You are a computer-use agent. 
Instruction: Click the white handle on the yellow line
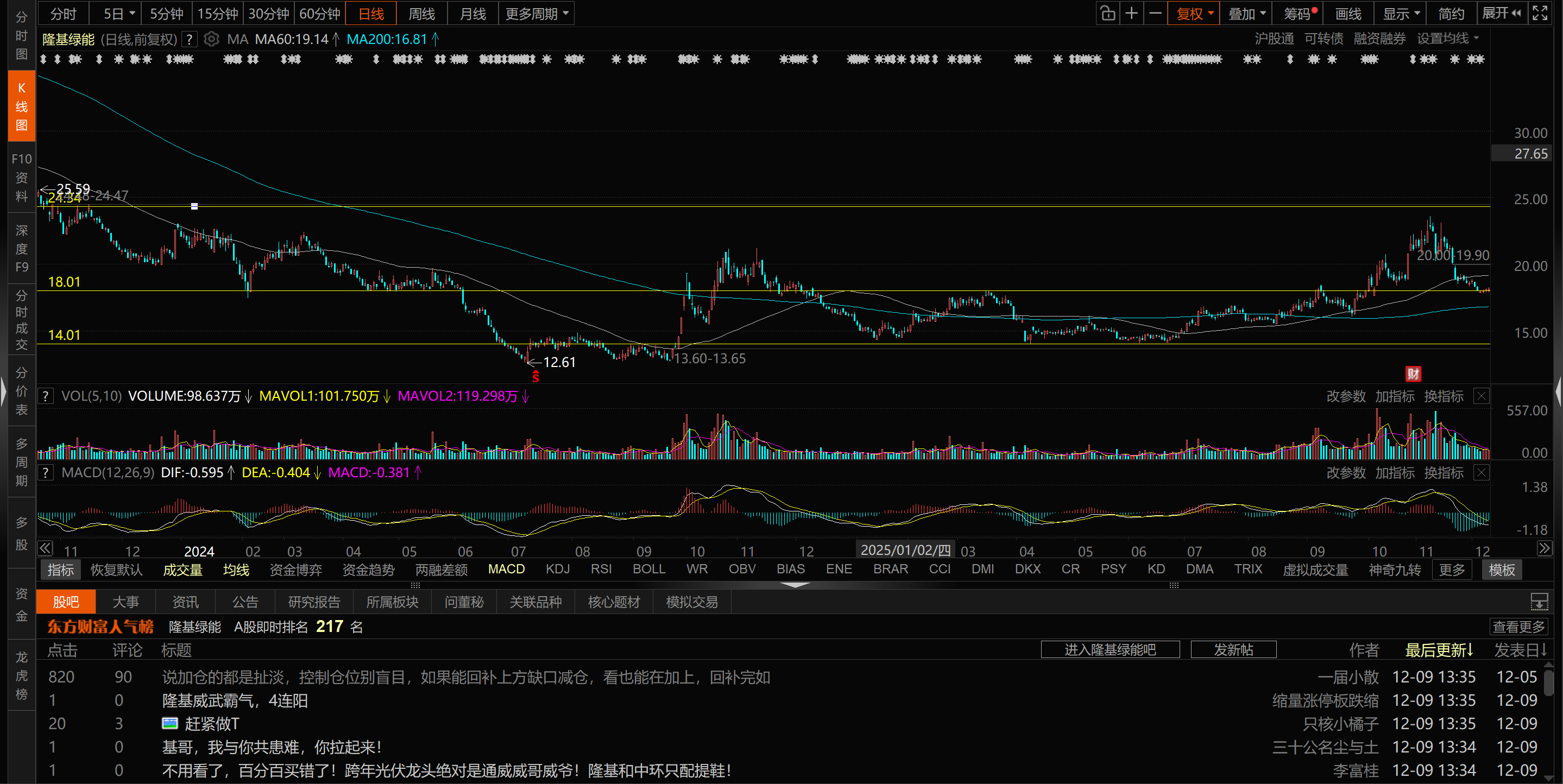(x=194, y=206)
